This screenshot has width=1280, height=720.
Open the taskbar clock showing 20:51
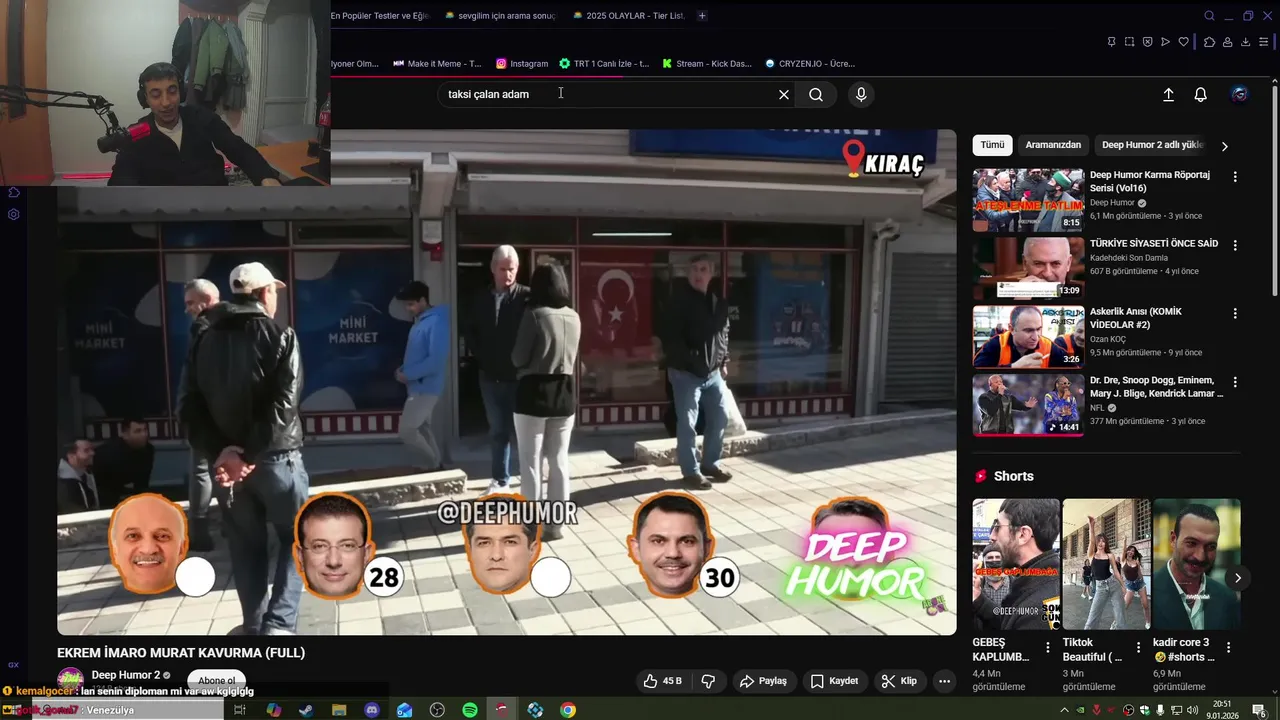[x=1222, y=710]
